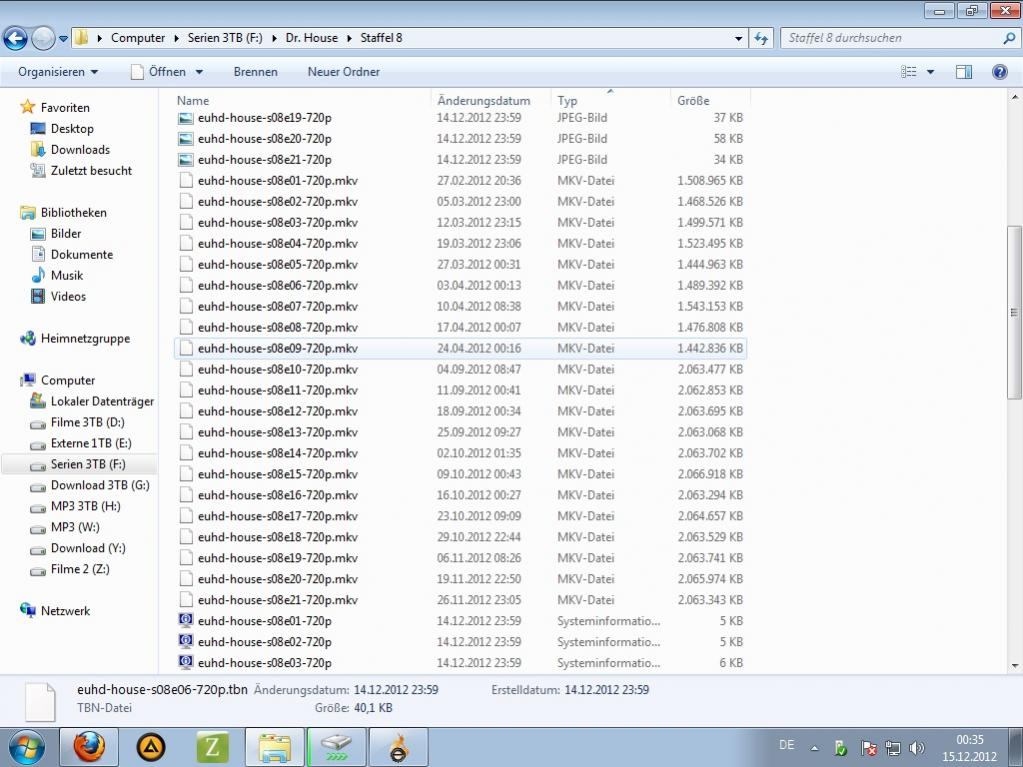Sort by Änderungsdatum column header
The width and height of the screenshot is (1023, 767).
[x=483, y=100]
